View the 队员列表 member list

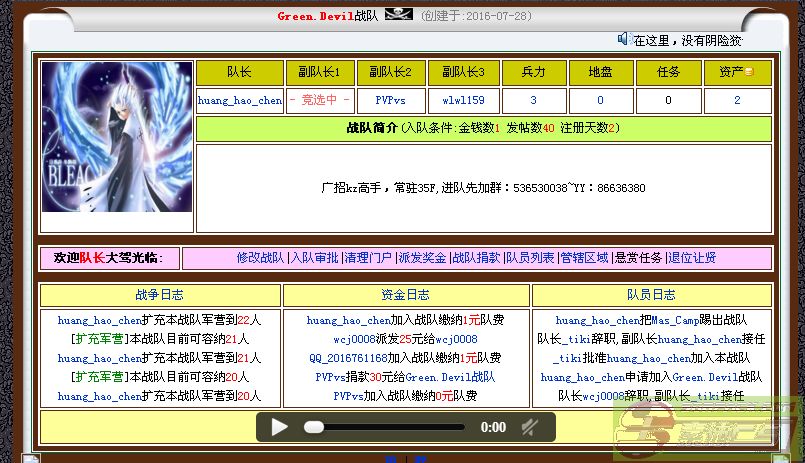click(530, 258)
